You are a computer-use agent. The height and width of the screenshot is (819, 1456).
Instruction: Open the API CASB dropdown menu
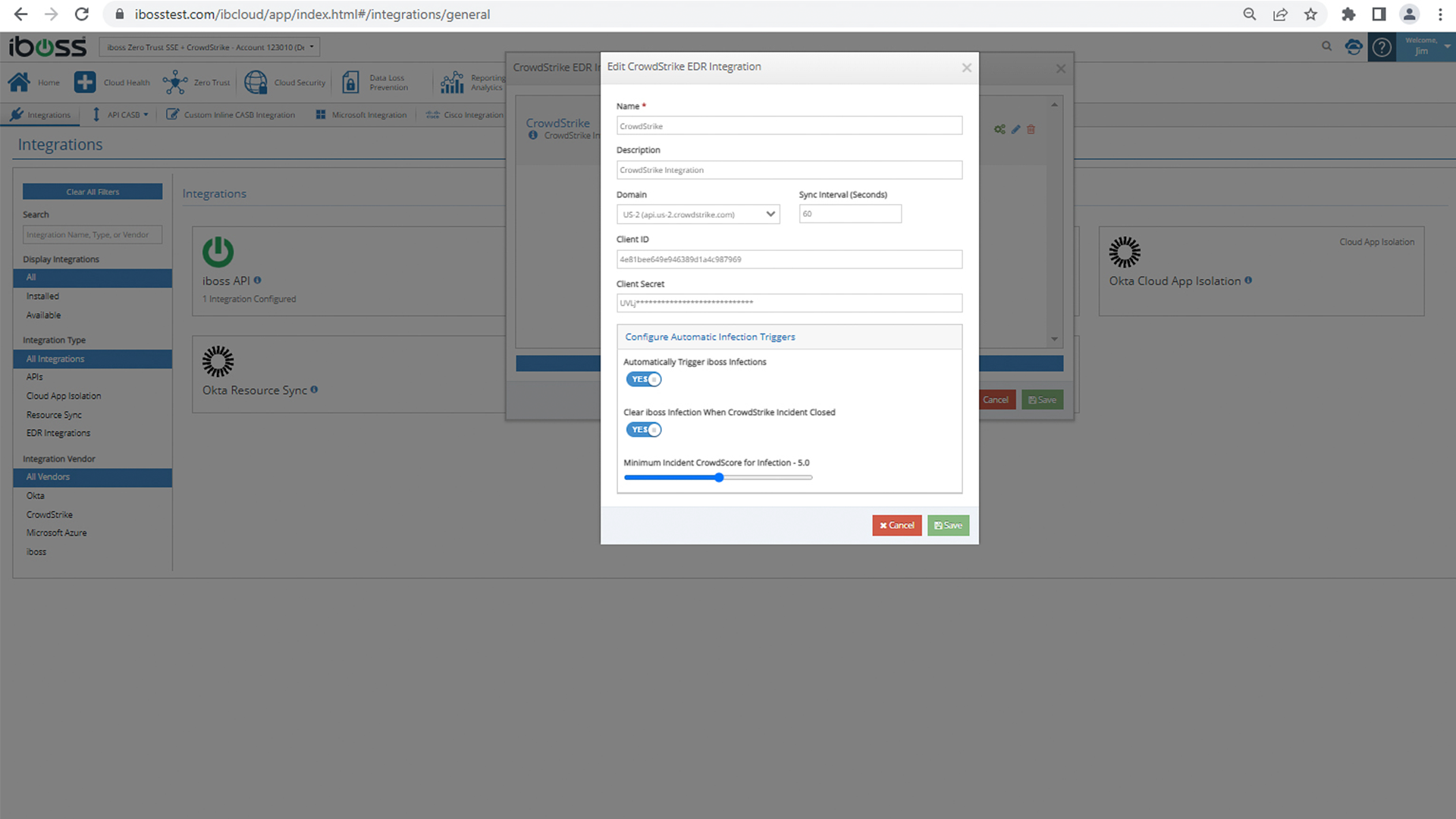[x=121, y=115]
